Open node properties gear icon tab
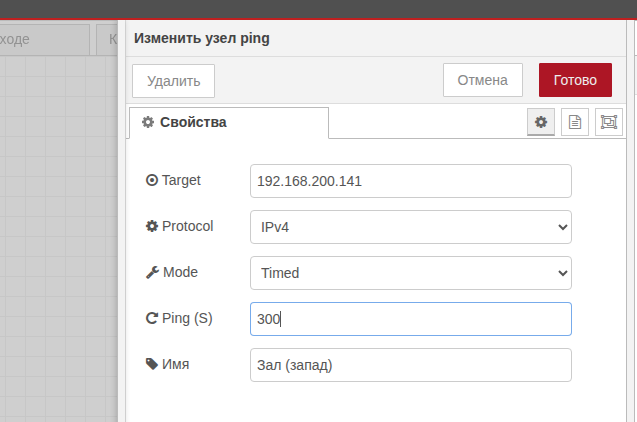 (541, 122)
